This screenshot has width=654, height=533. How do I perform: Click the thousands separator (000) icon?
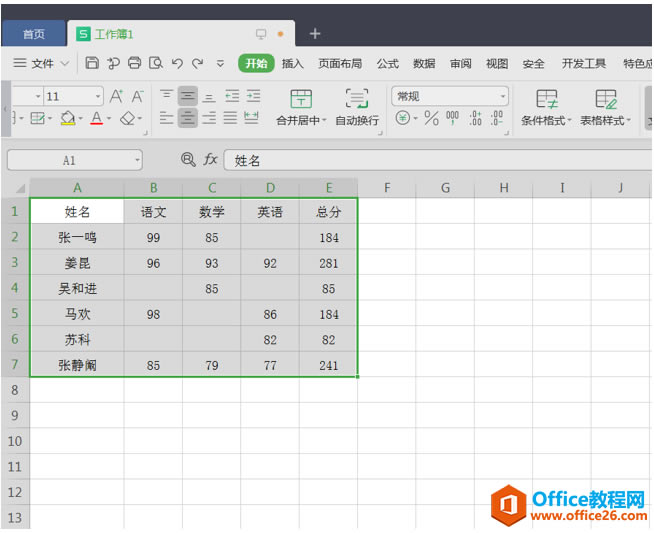click(x=452, y=118)
